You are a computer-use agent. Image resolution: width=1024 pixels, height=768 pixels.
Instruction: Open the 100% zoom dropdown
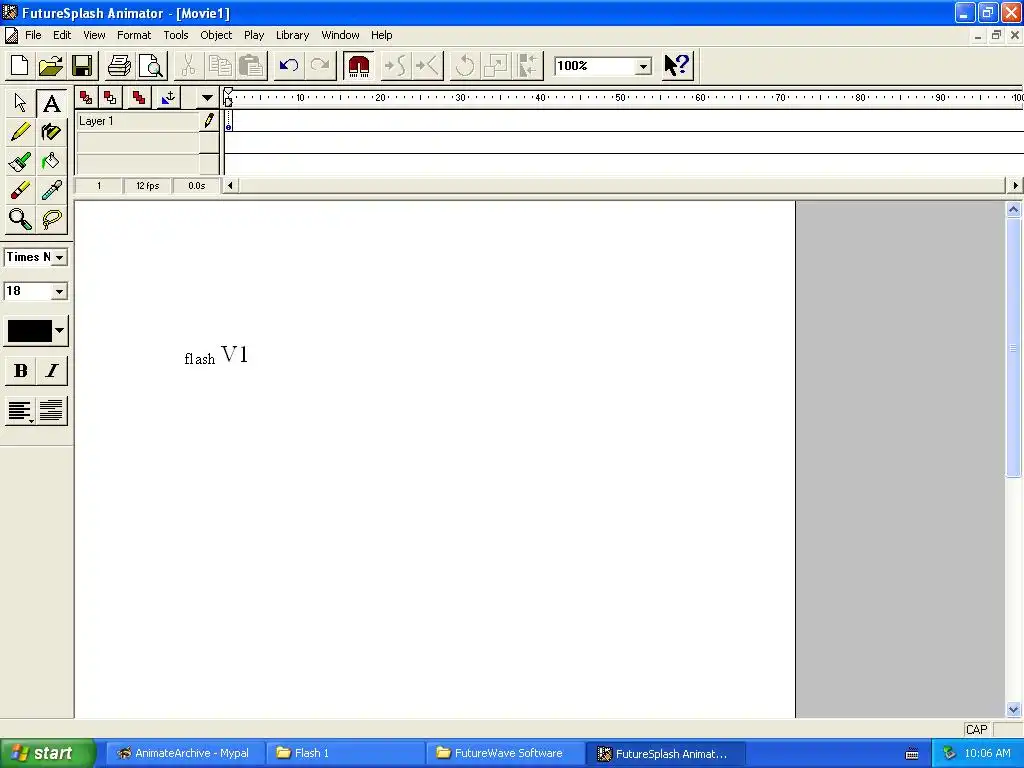(643, 66)
